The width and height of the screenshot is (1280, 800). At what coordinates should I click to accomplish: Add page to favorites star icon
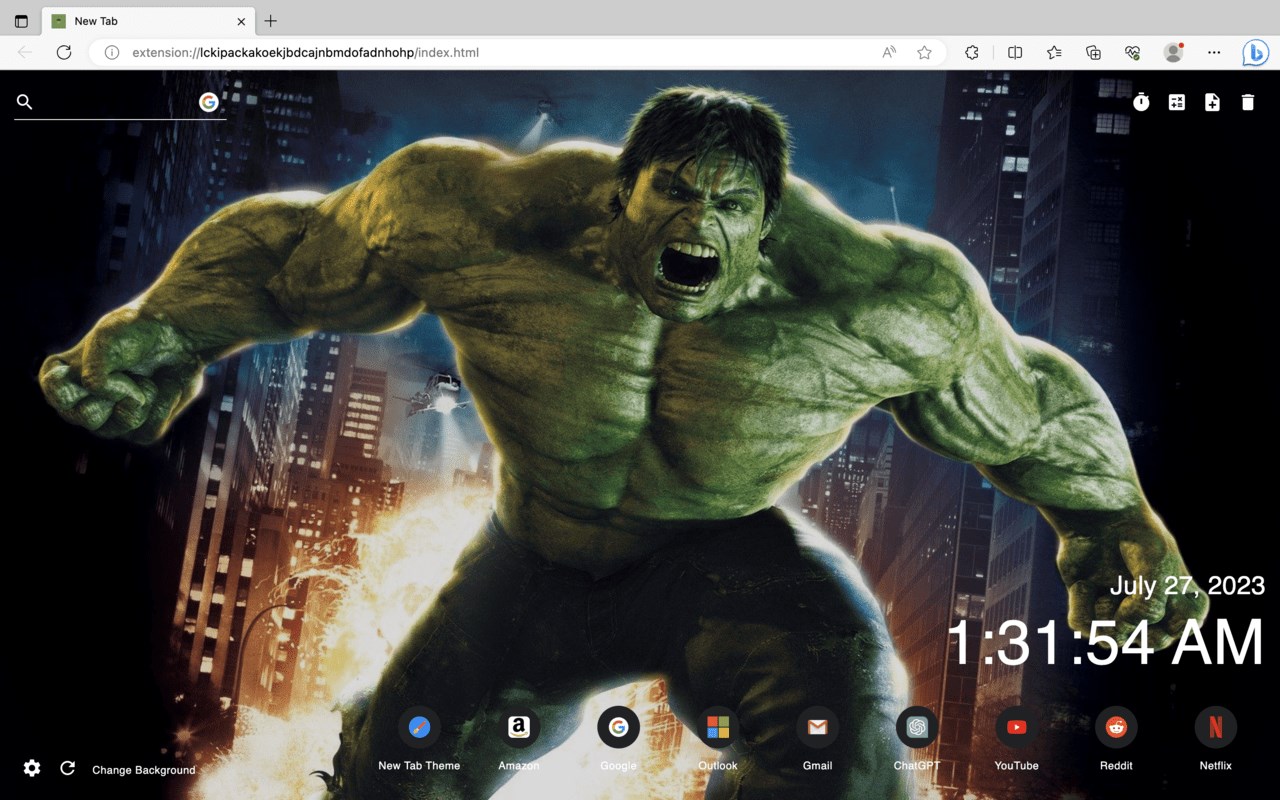coord(924,52)
